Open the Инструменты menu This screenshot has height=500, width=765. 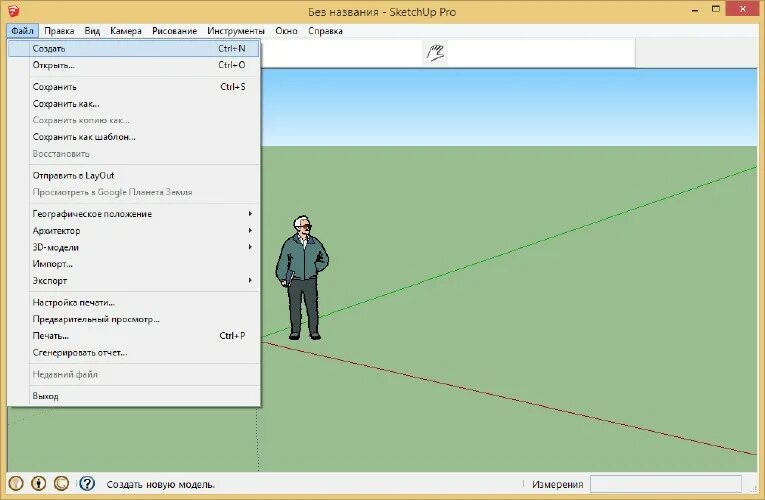(236, 31)
